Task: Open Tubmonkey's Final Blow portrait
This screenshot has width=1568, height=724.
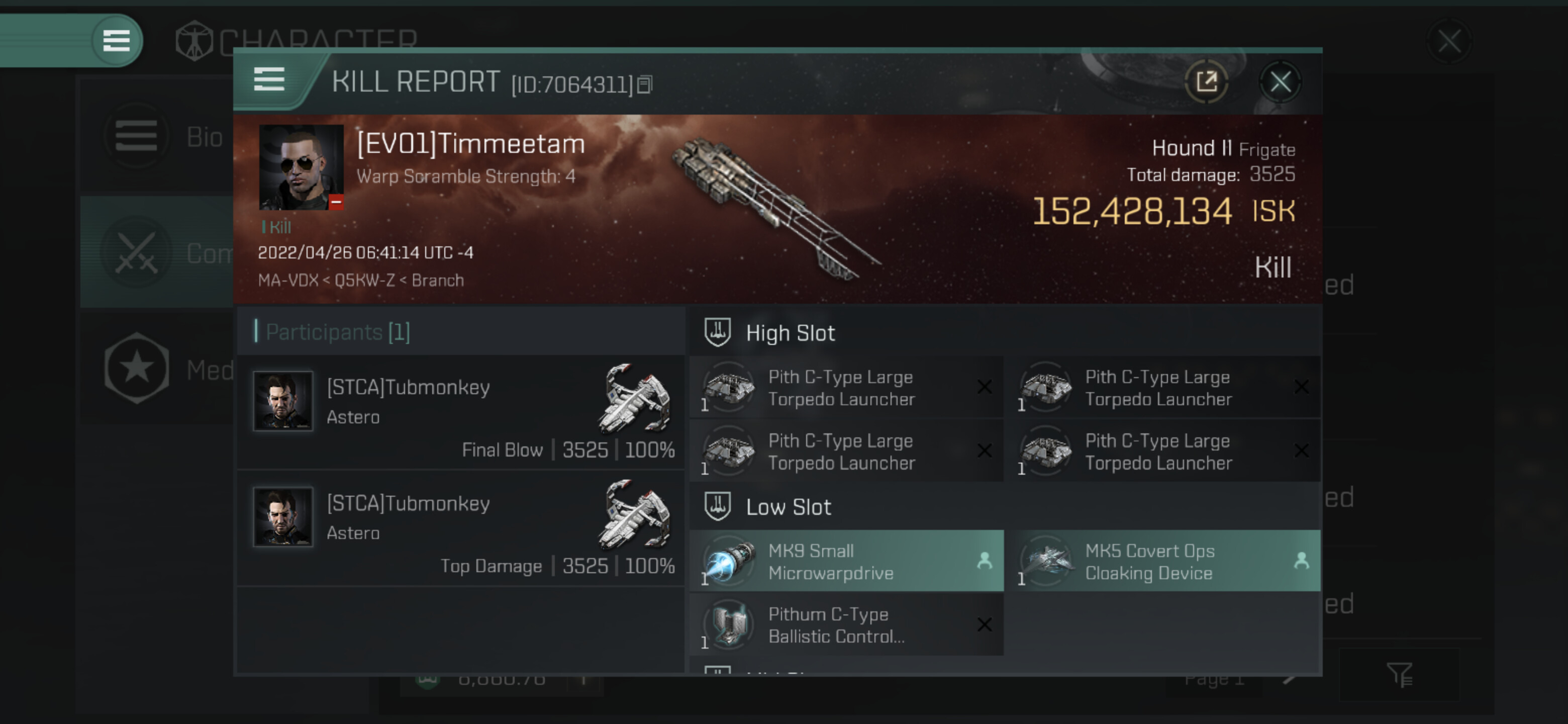Action: pyautogui.click(x=283, y=401)
